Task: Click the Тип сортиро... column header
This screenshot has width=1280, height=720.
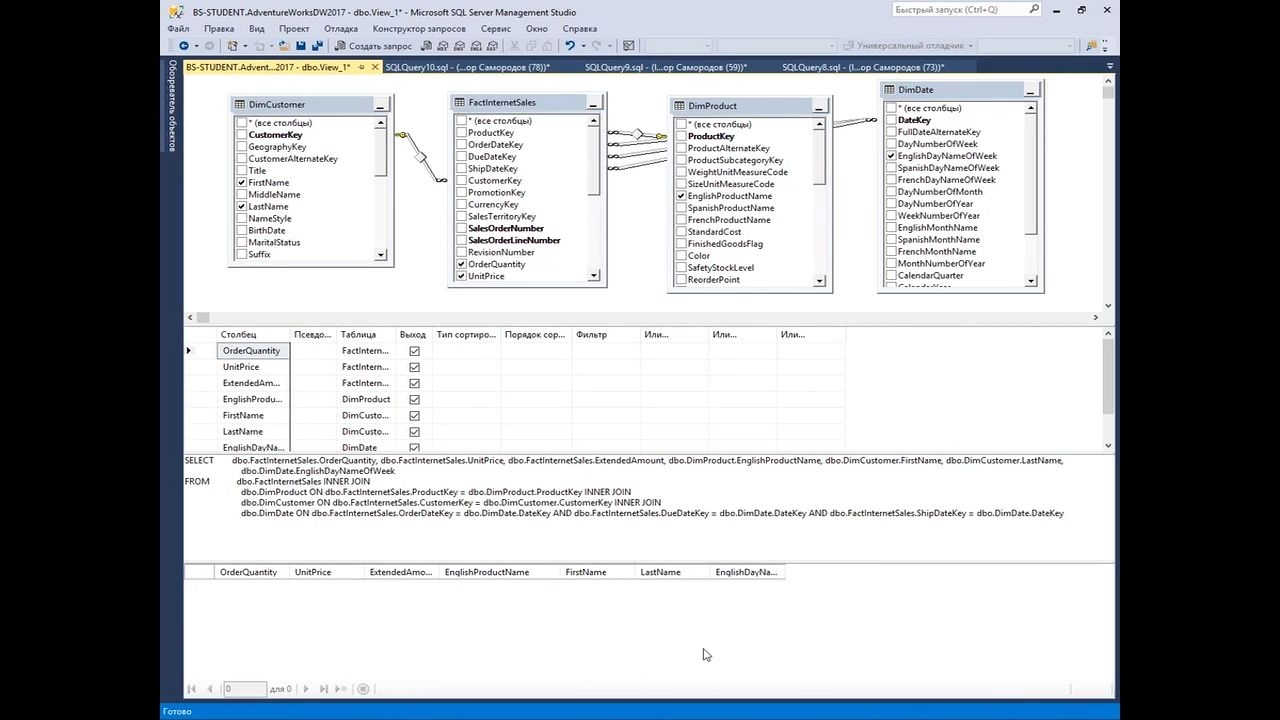Action: pos(466,335)
